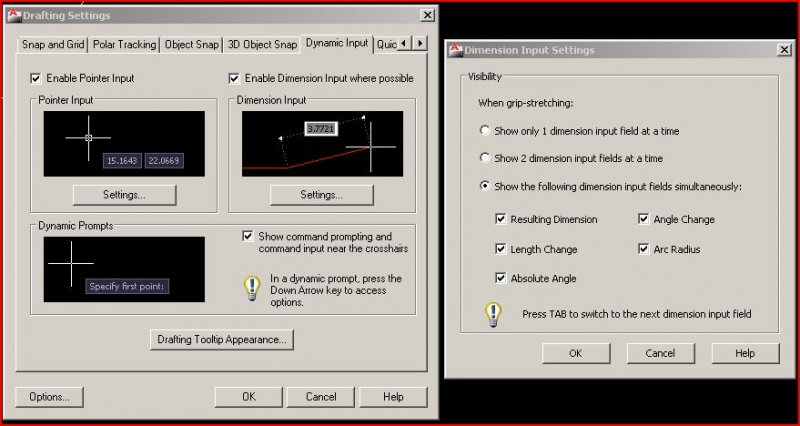This screenshot has width=800, height=426.
Task: Cancel the Dimension Input Settings dialog
Action: tap(661, 353)
